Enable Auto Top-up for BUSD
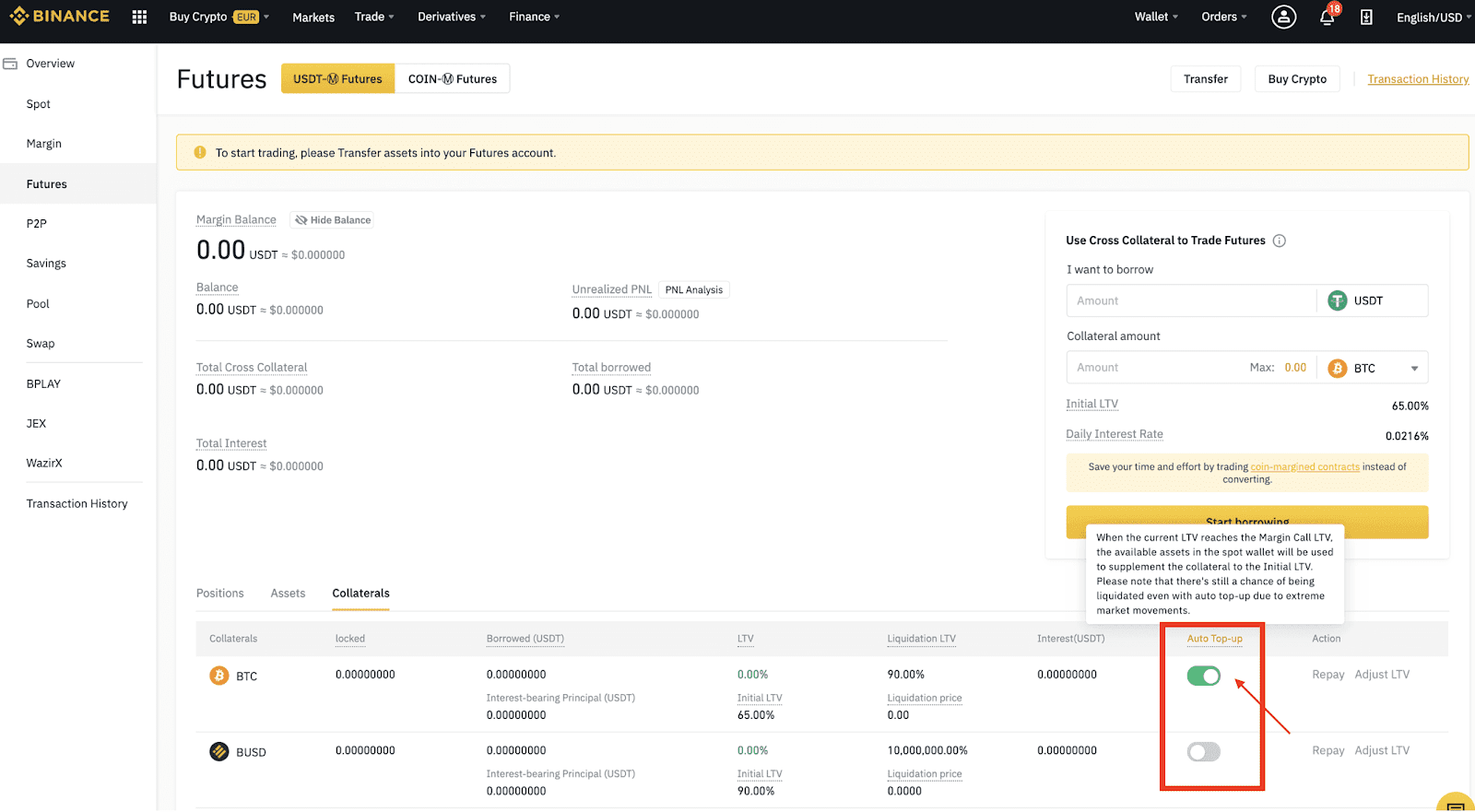 [x=1203, y=752]
